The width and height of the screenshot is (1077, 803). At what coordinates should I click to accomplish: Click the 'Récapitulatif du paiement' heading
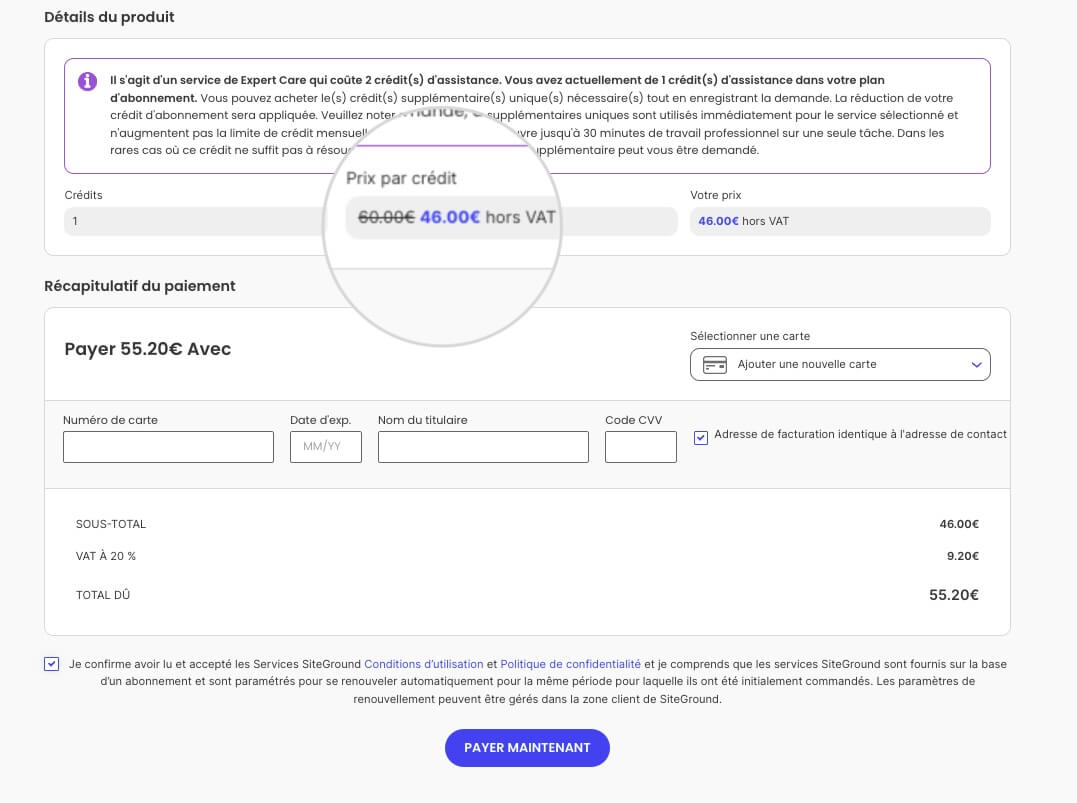pyautogui.click(x=139, y=286)
